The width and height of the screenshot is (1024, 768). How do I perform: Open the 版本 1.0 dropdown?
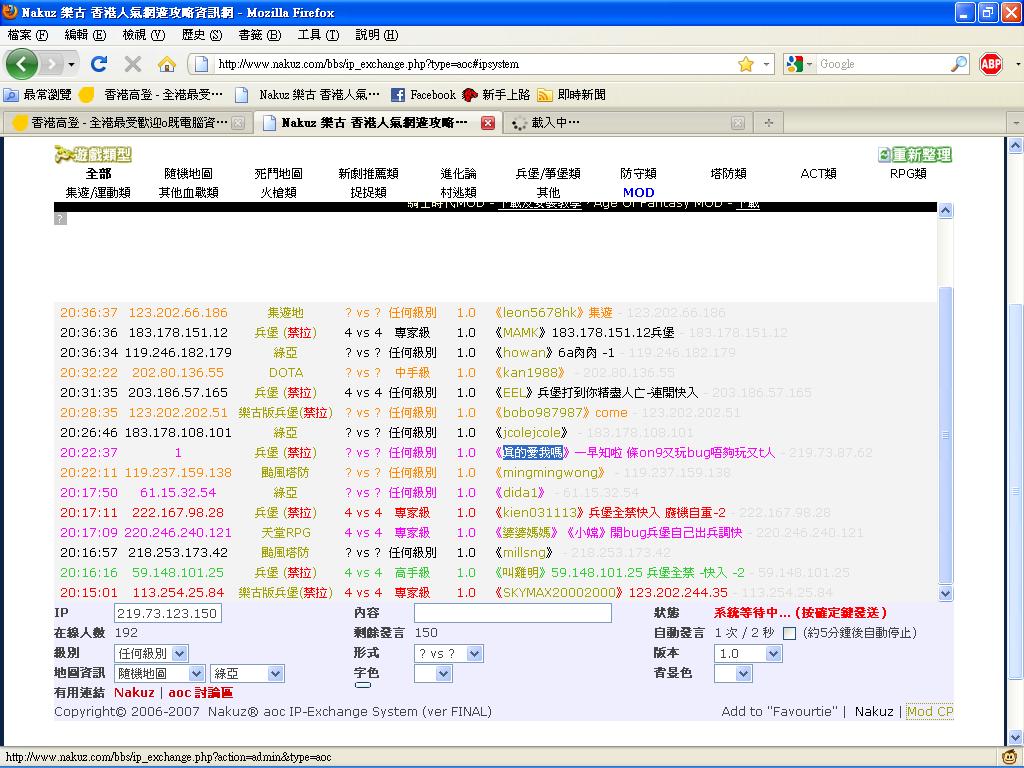(748, 653)
